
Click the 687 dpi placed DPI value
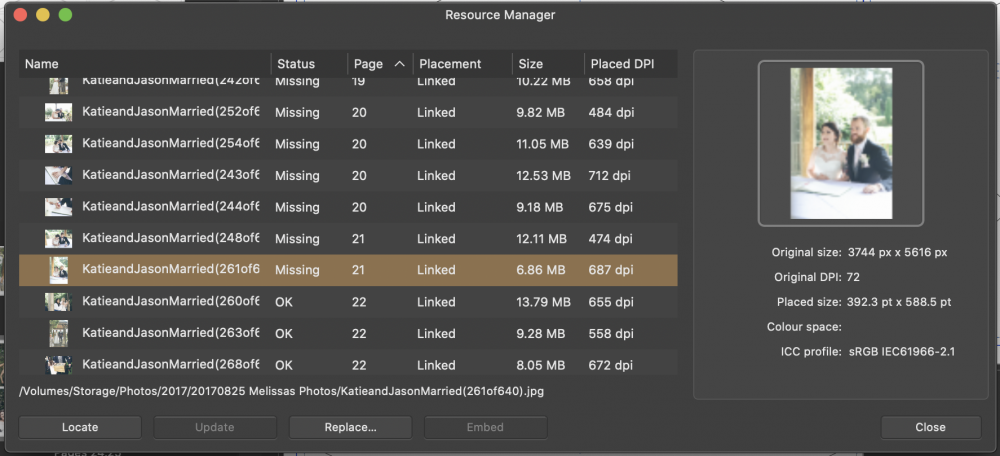pyautogui.click(x=611, y=270)
